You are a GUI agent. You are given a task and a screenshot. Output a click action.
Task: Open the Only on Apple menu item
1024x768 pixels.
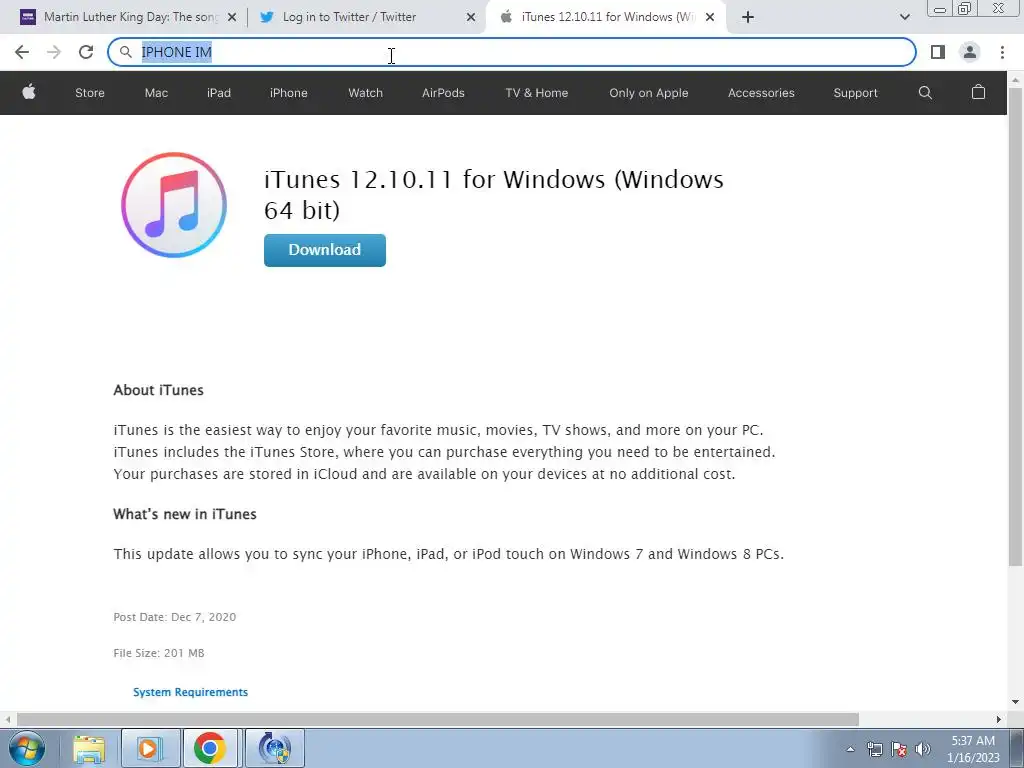pos(648,93)
